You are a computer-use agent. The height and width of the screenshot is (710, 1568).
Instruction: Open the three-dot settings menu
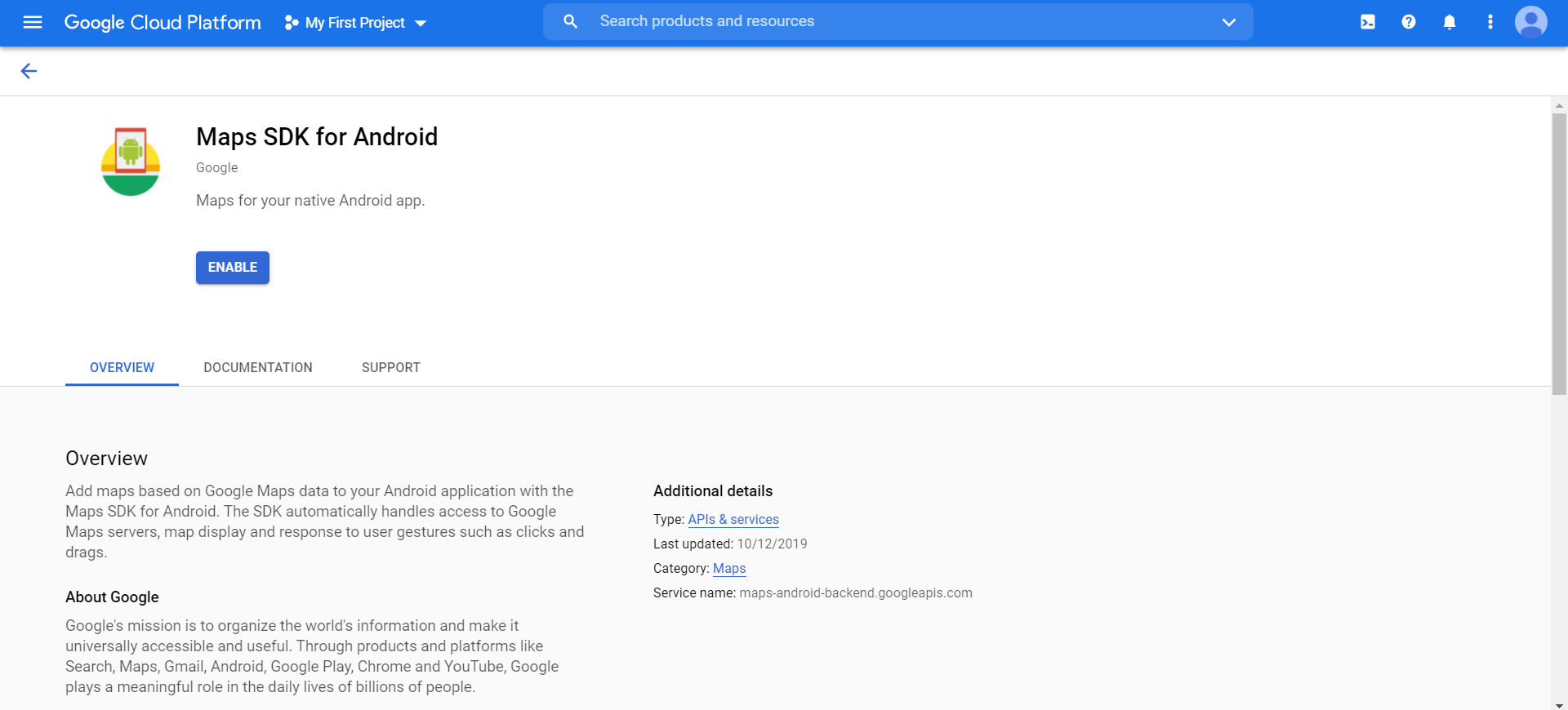[1490, 22]
